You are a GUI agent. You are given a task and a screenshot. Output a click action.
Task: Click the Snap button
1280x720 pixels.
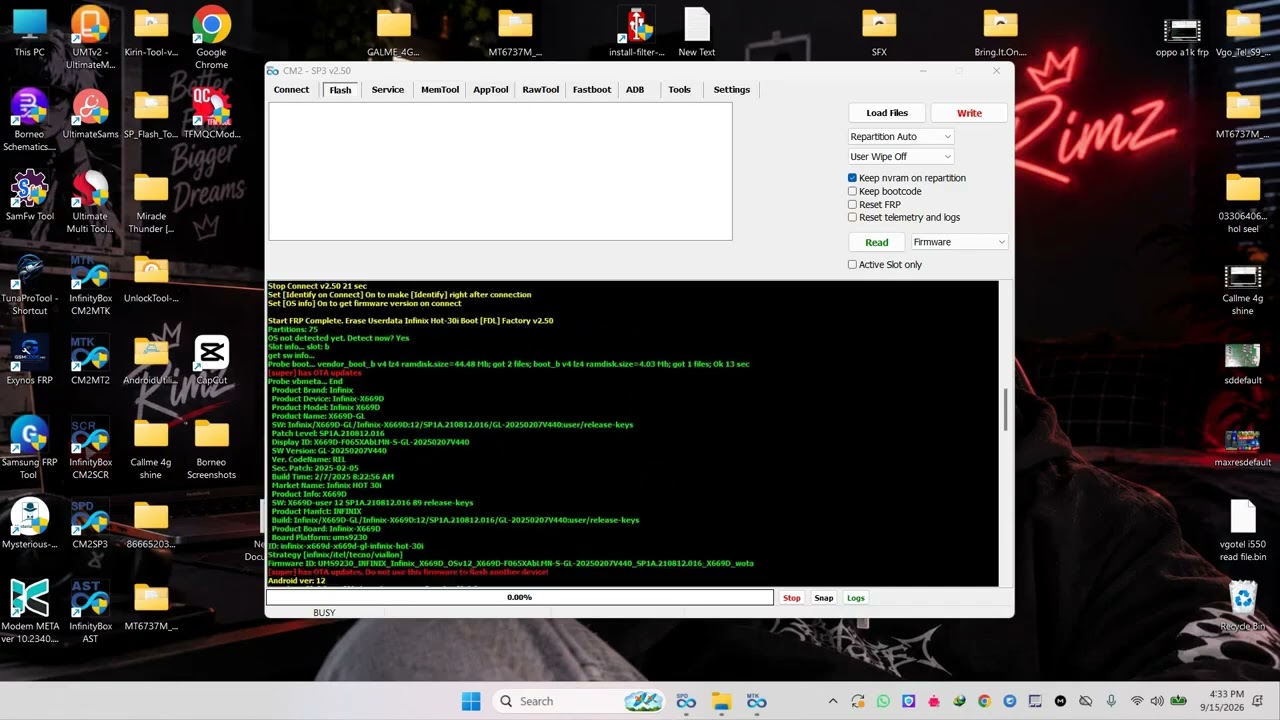click(823, 598)
